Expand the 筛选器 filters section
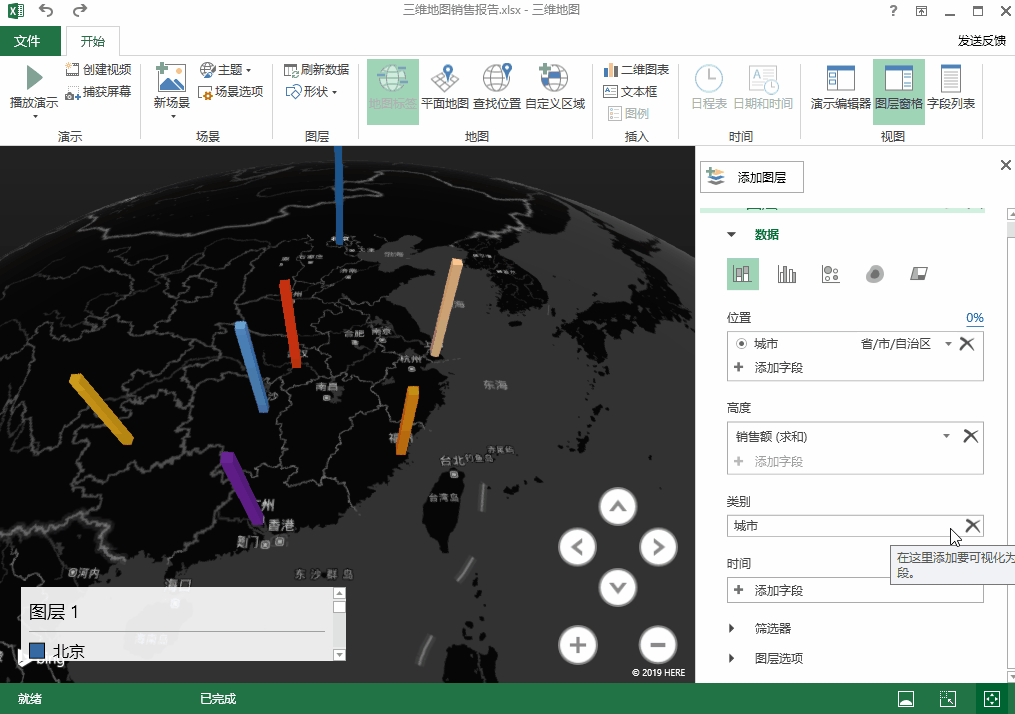Image resolution: width=1015 pixels, height=714 pixels. (732, 629)
